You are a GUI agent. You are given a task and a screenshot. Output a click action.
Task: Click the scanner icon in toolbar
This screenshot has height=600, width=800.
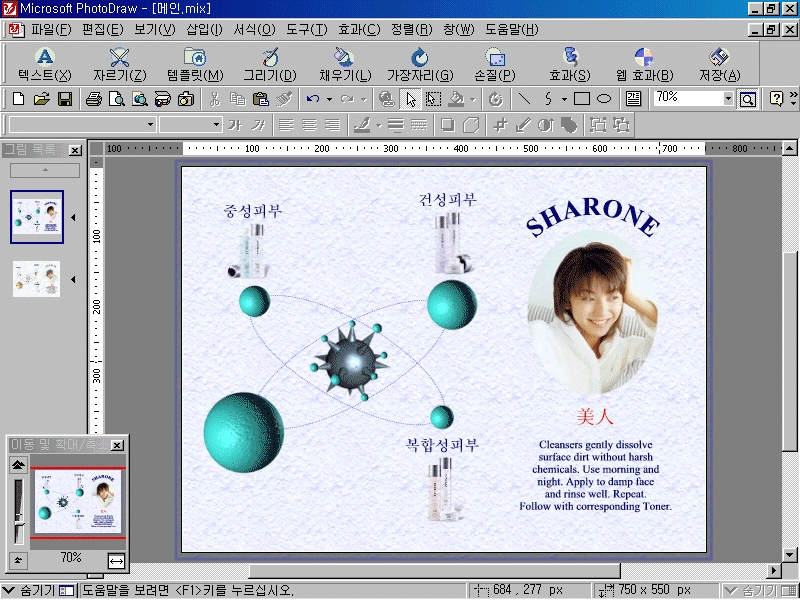[162, 99]
